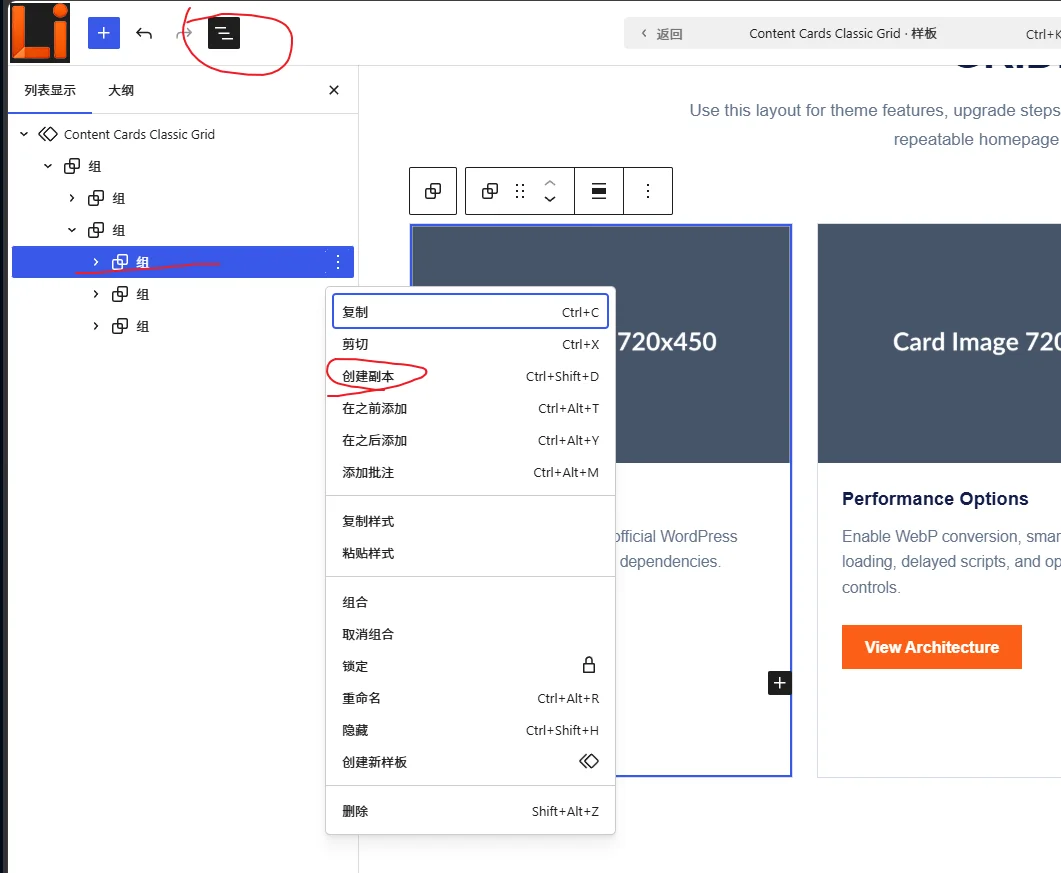Expand the last nested 组 block
The width and height of the screenshot is (1061, 873).
tap(95, 326)
